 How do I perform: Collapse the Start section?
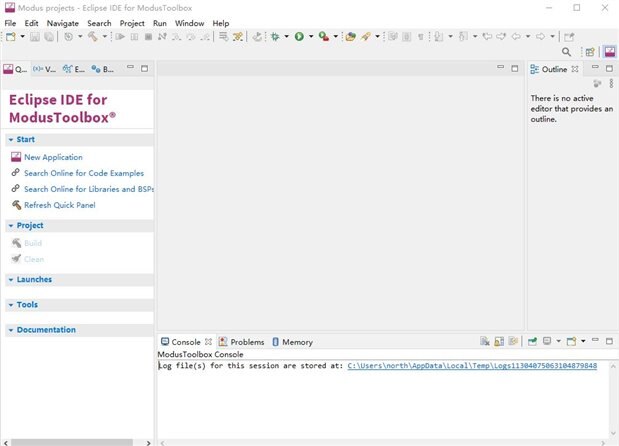(x=11, y=140)
